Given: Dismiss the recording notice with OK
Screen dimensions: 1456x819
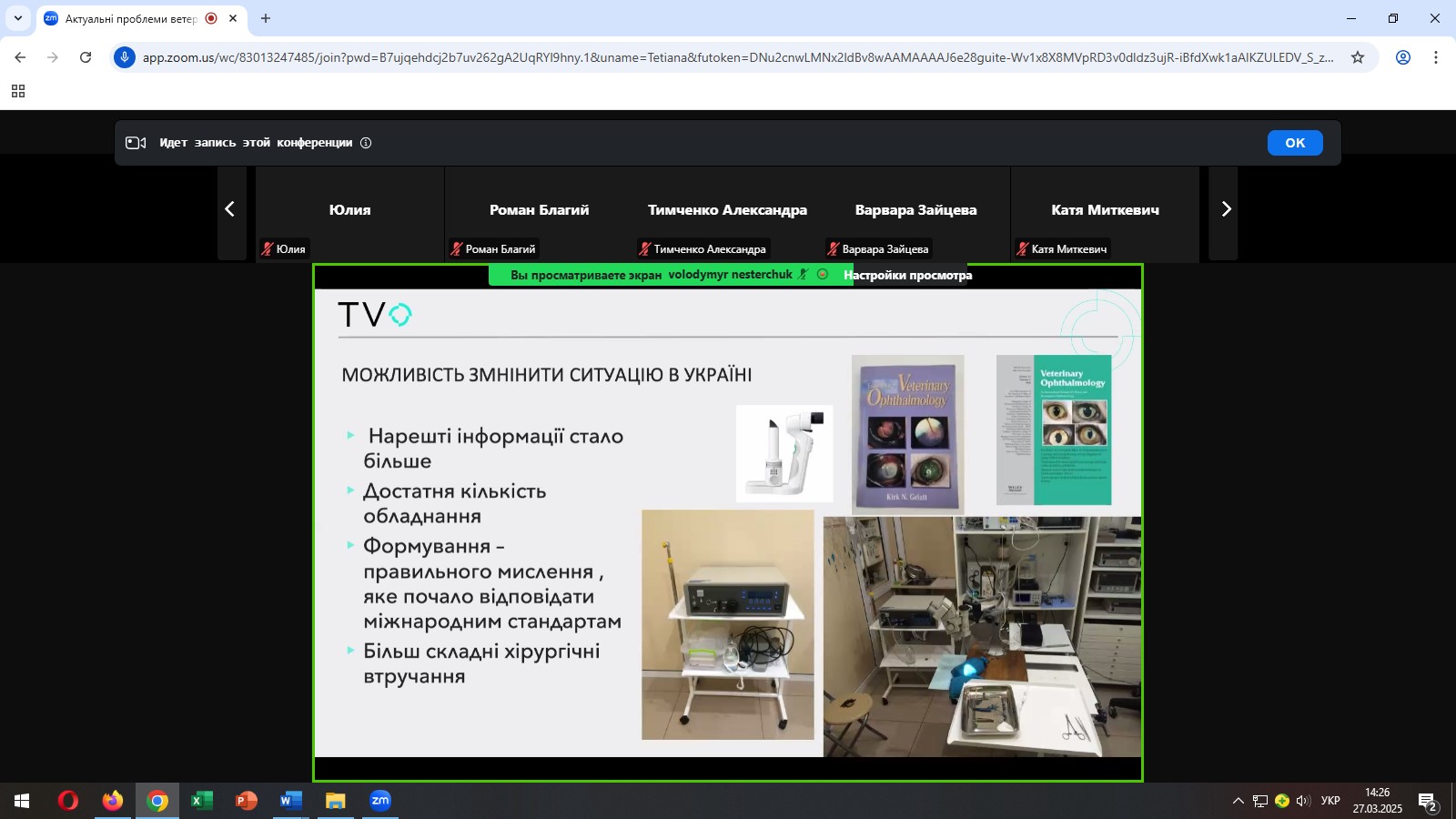Looking at the screenshot, I should pyautogui.click(x=1295, y=143).
